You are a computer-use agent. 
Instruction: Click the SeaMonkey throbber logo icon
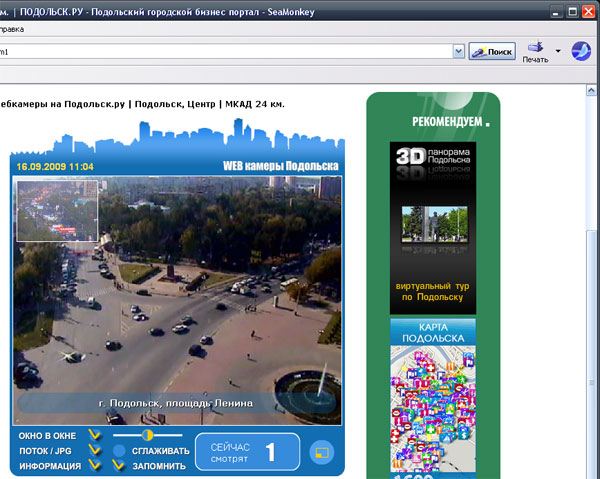[x=582, y=51]
